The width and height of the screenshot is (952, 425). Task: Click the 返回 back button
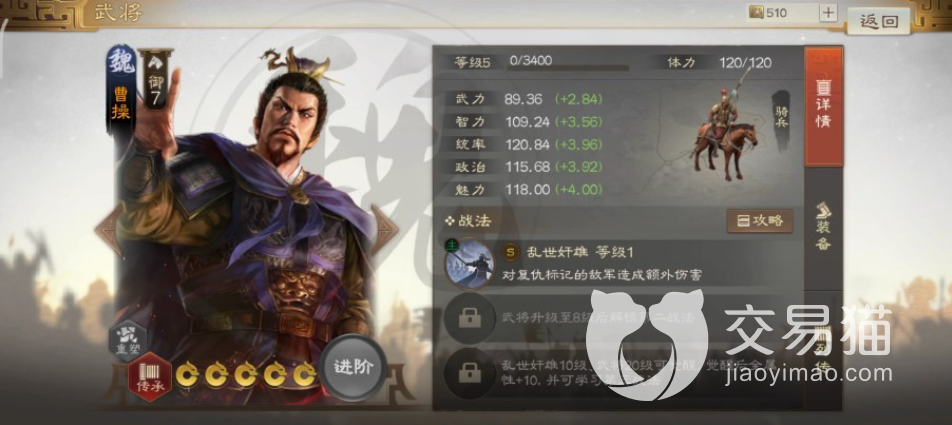(879, 21)
